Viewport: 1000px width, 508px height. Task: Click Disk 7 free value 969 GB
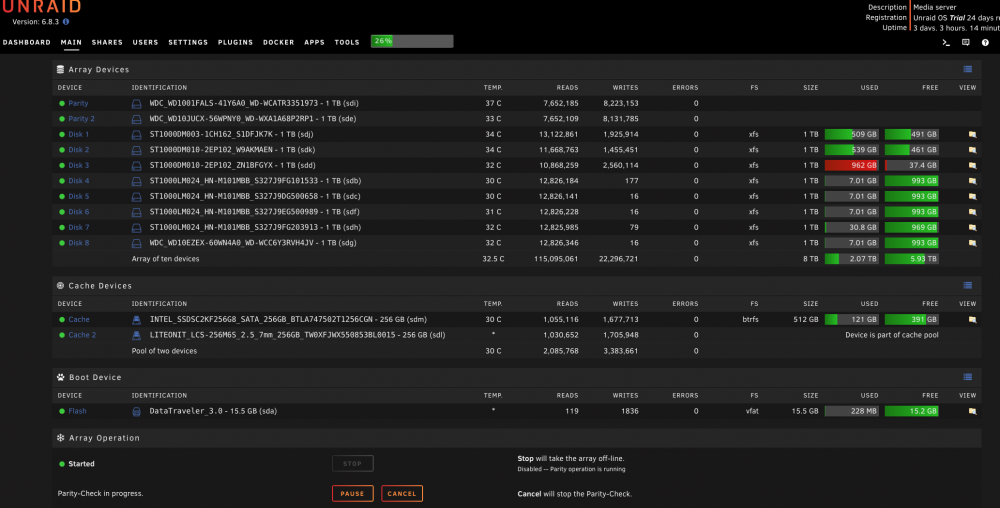point(911,227)
